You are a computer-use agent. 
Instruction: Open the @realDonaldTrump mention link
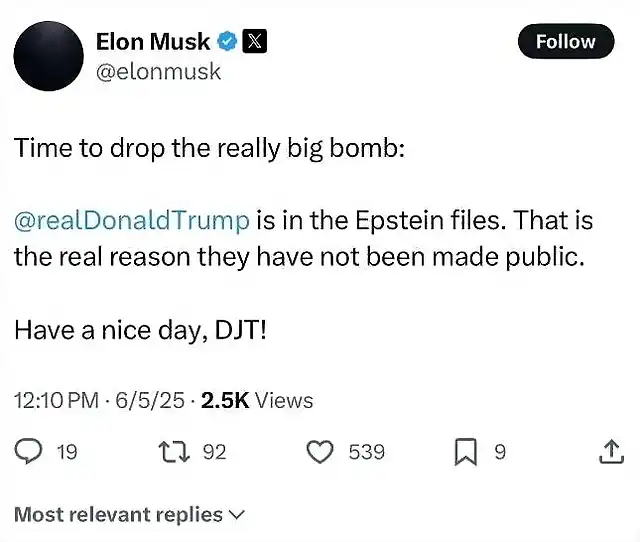point(131,220)
